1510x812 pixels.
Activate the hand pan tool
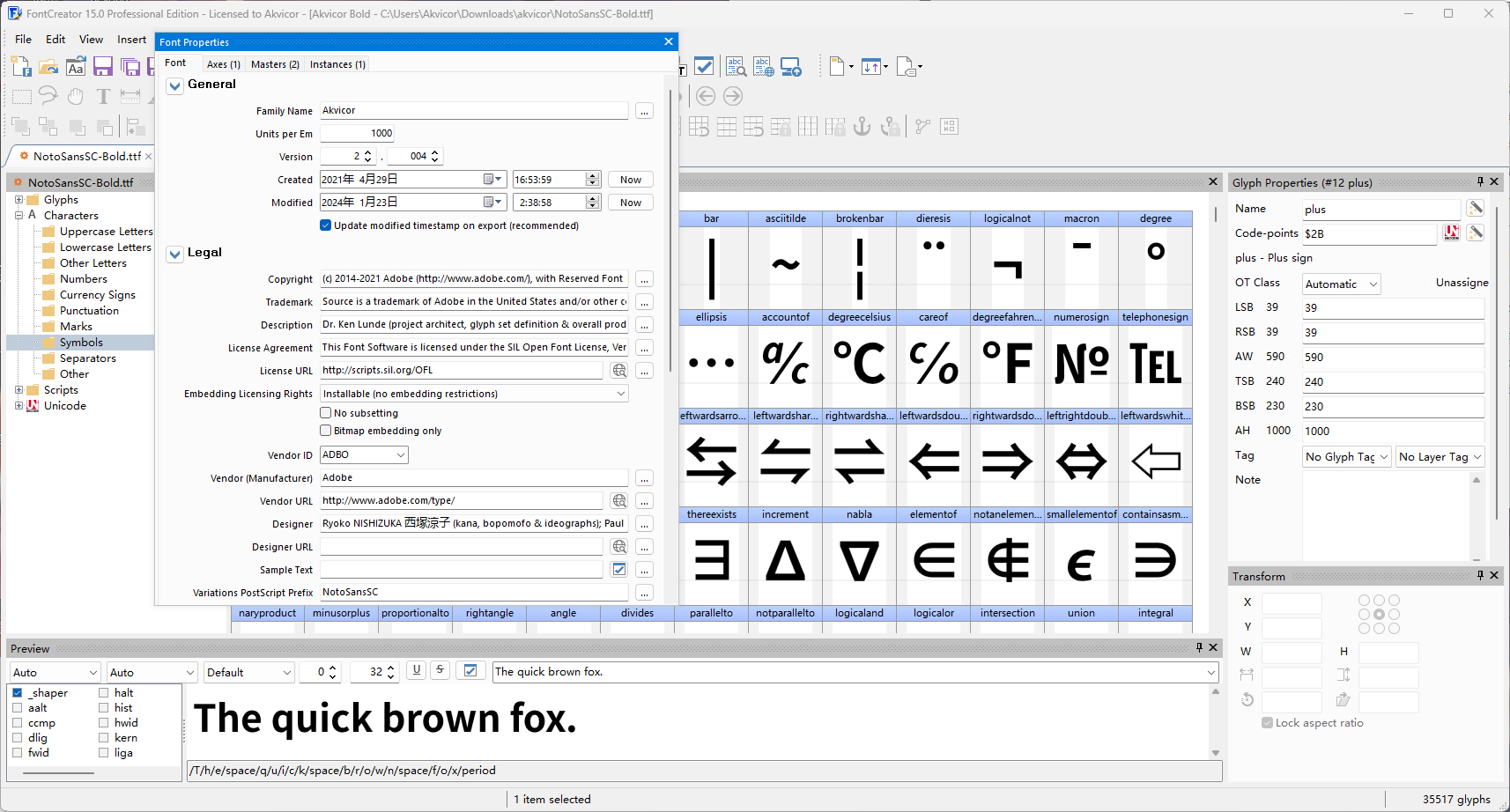pyautogui.click(x=76, y=96)
